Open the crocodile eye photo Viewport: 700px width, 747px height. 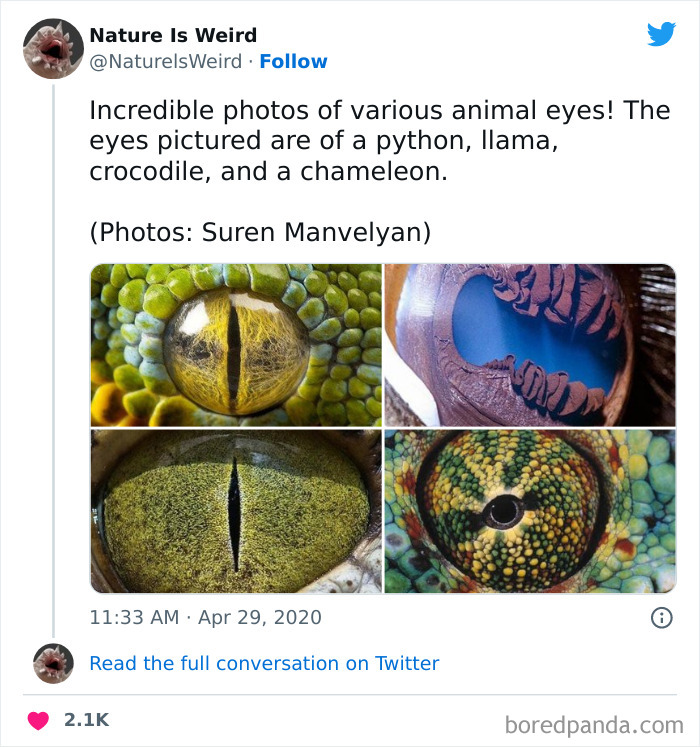(236, 512)
